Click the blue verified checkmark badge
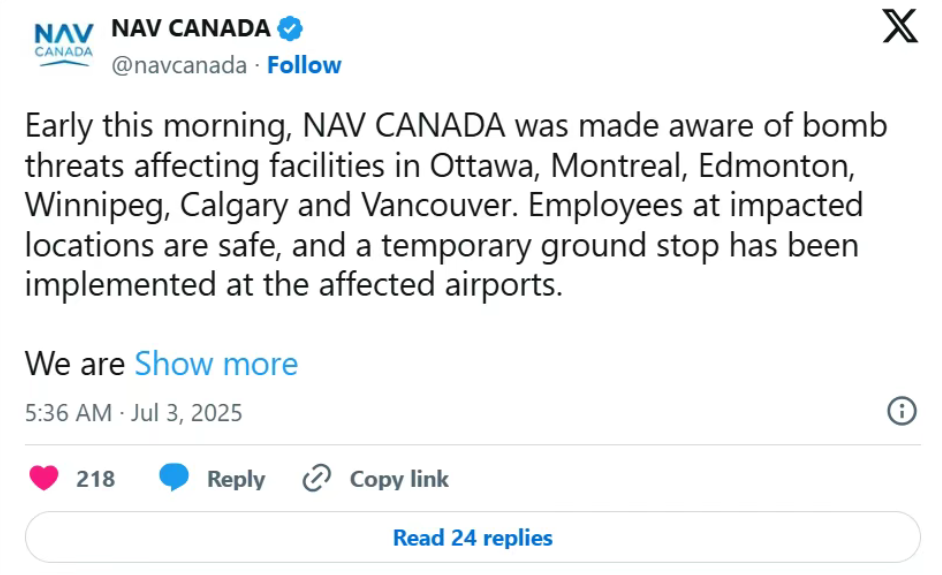Image resolution: width=942 pixels, height=575 pixels. pyautogui.click(x=290, y=28)
